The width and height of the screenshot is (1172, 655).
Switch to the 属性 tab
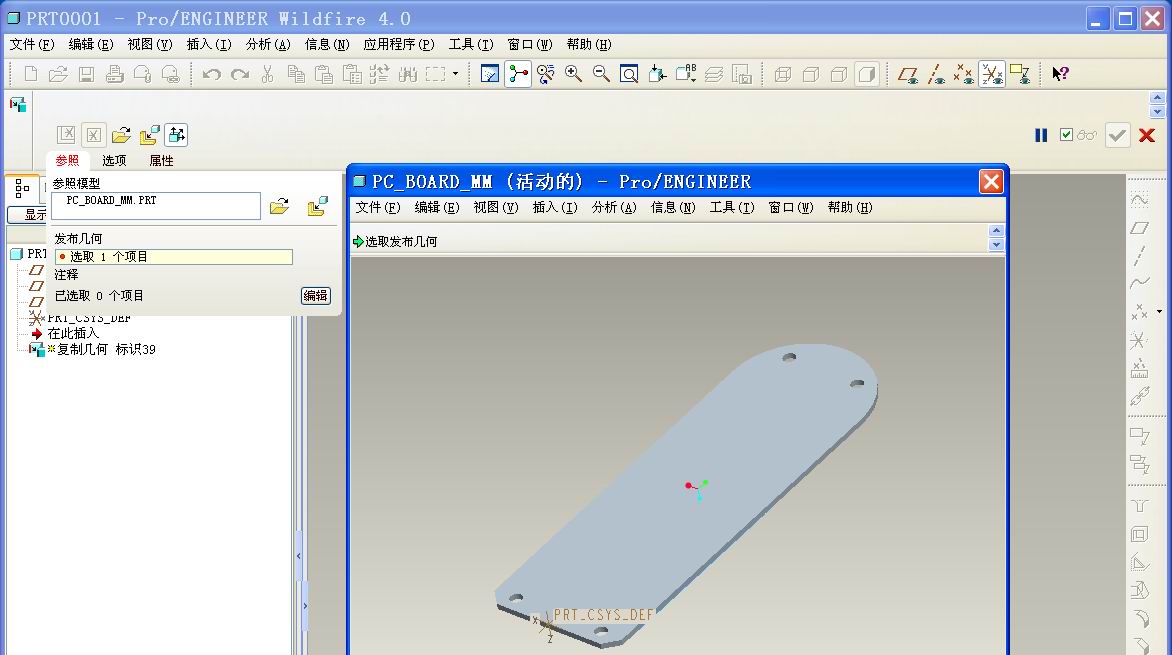[x=161, y=161]
